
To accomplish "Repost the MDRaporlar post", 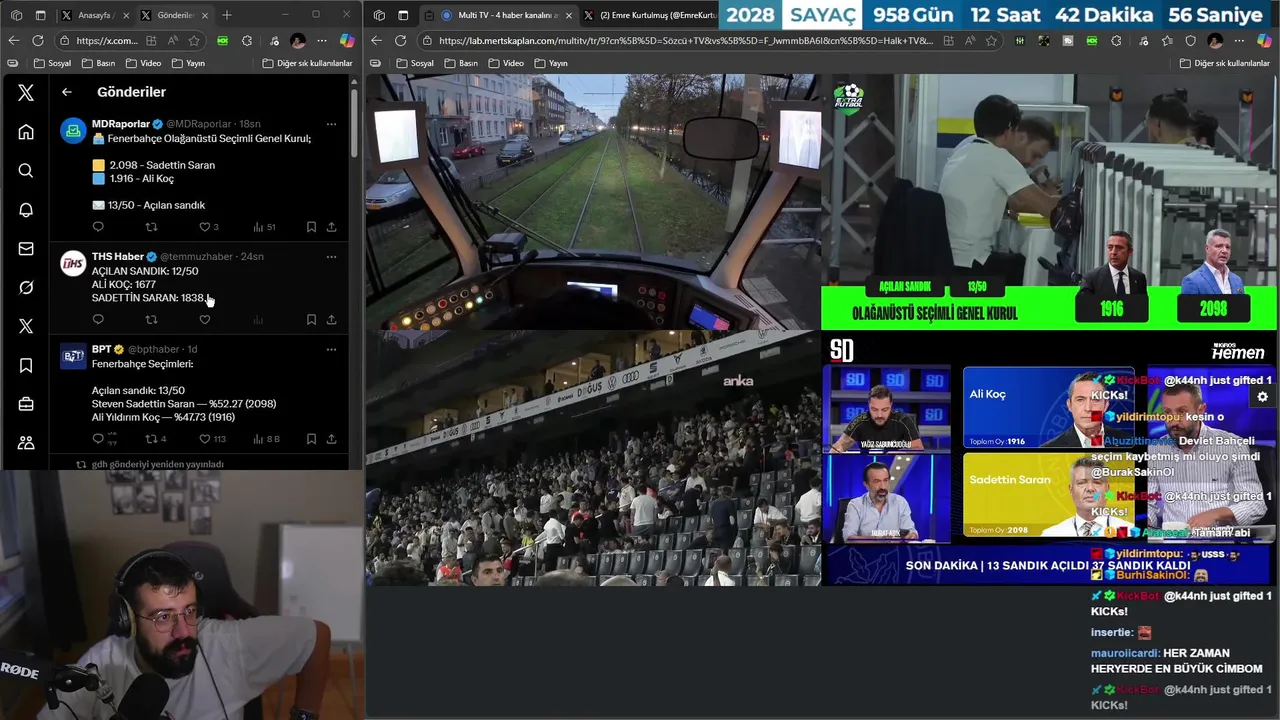I will coord(151,227).
